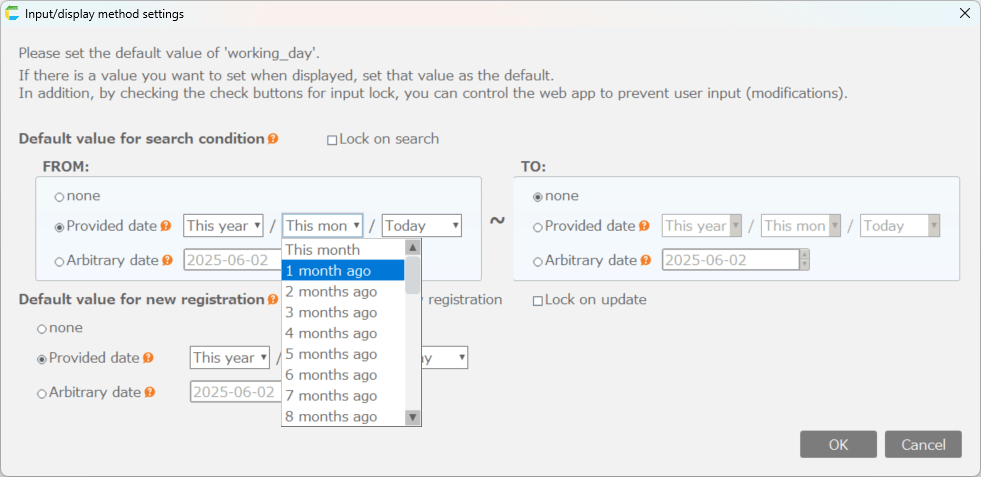Open FROM 'Today' day dropdown

point(422,226)
